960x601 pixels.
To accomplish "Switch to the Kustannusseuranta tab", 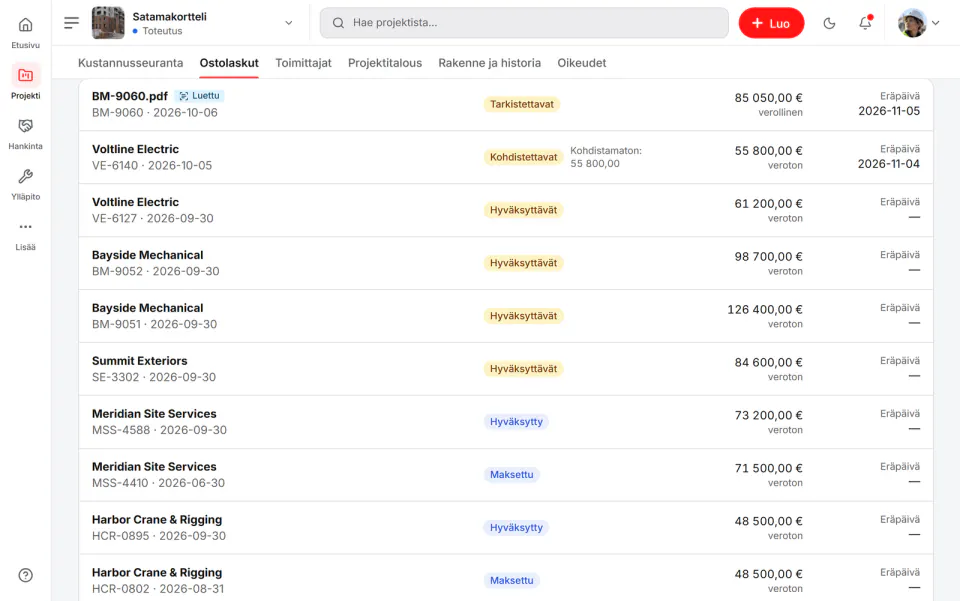I will (x=130, y=63).
